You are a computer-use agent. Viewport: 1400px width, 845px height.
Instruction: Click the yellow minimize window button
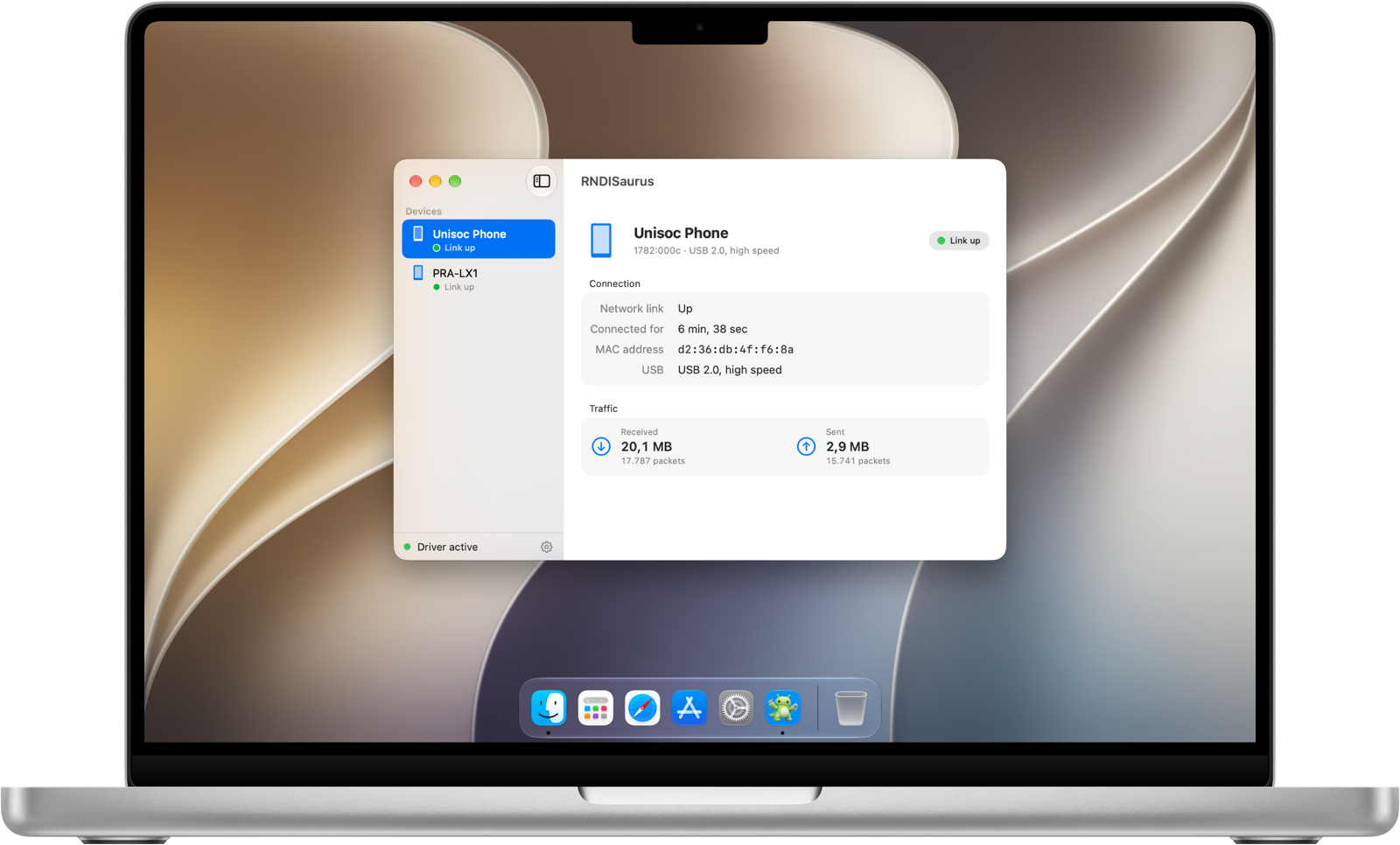point(435,181)
